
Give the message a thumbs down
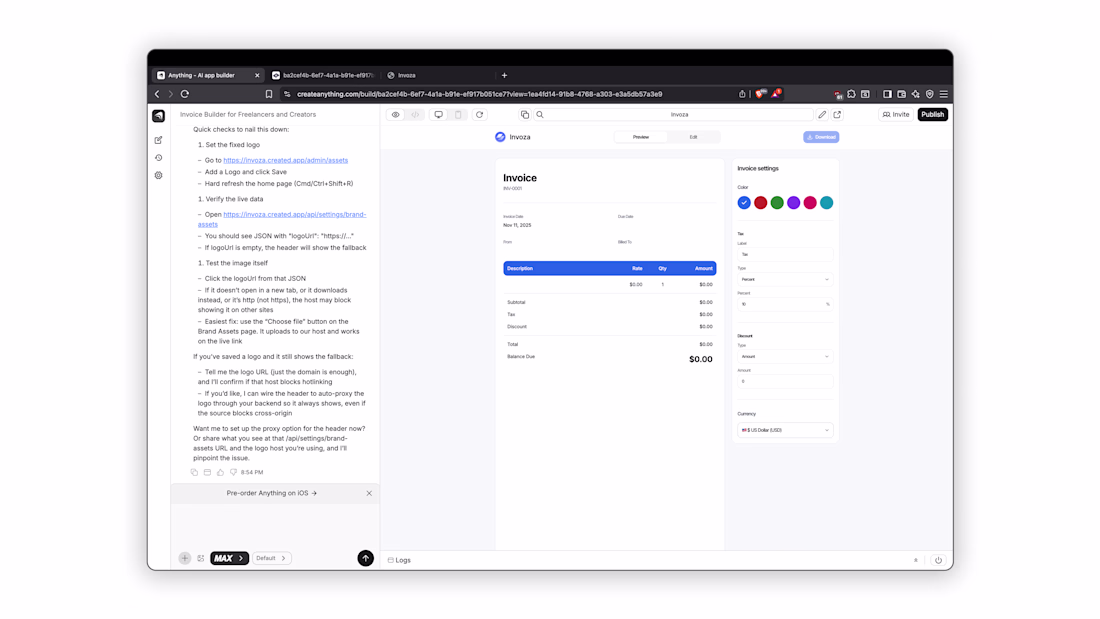pyautogui.click(x=234, y=472)
